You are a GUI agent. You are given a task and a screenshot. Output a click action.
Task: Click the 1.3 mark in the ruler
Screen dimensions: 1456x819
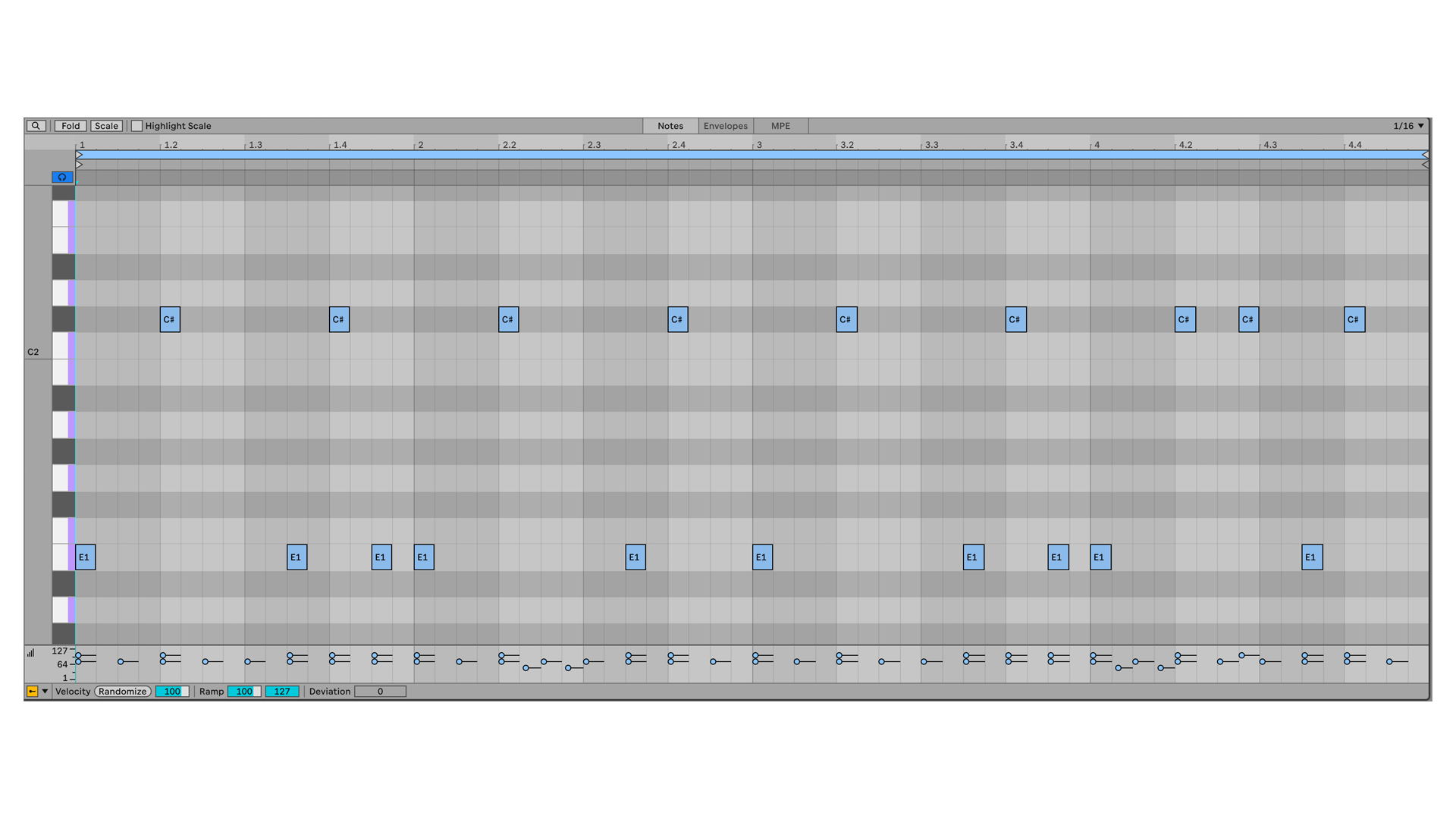coord(256,145)
